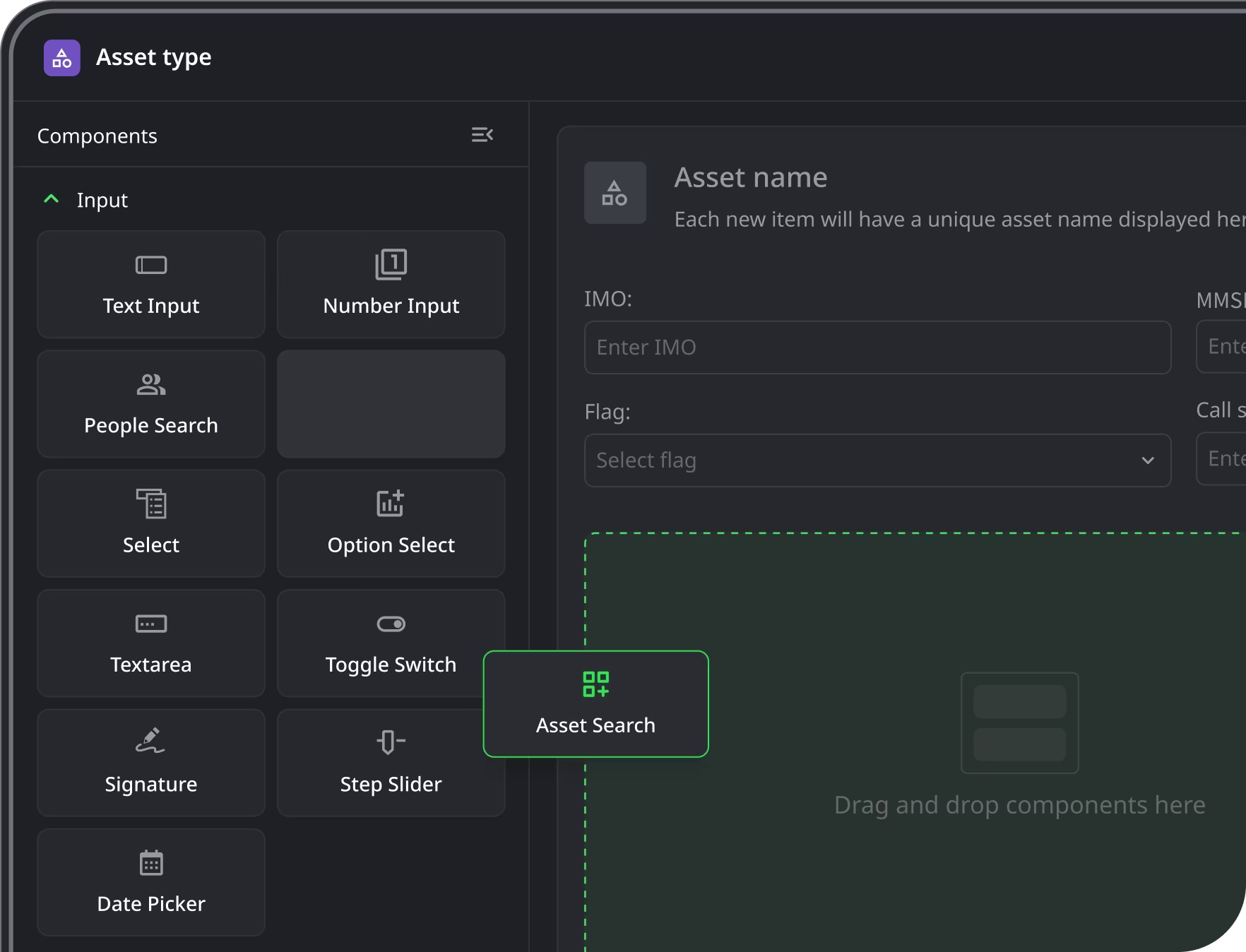
Task: Choose the Date Picker component card
Action: pyautogui.click(x=151, y=883)
